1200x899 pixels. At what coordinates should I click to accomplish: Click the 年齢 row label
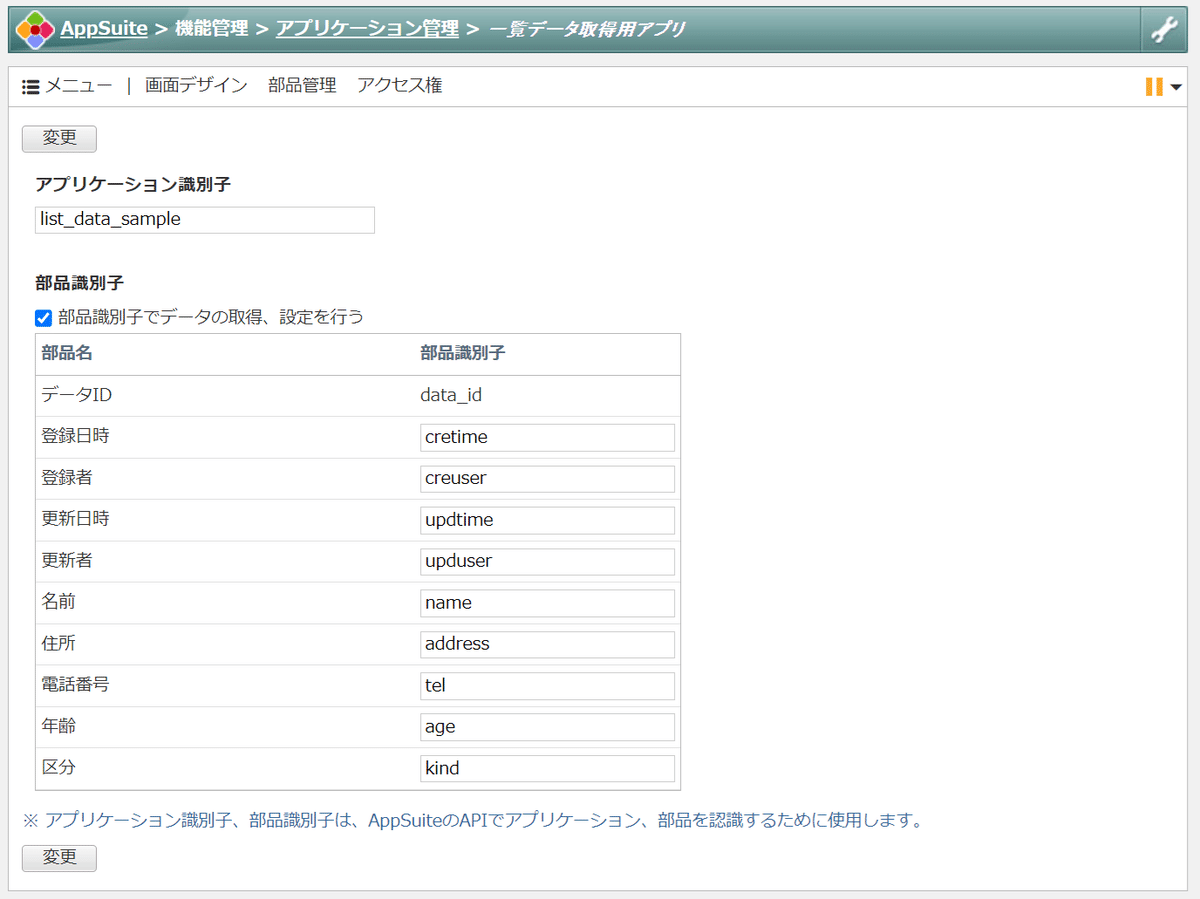tap(58, 726)
